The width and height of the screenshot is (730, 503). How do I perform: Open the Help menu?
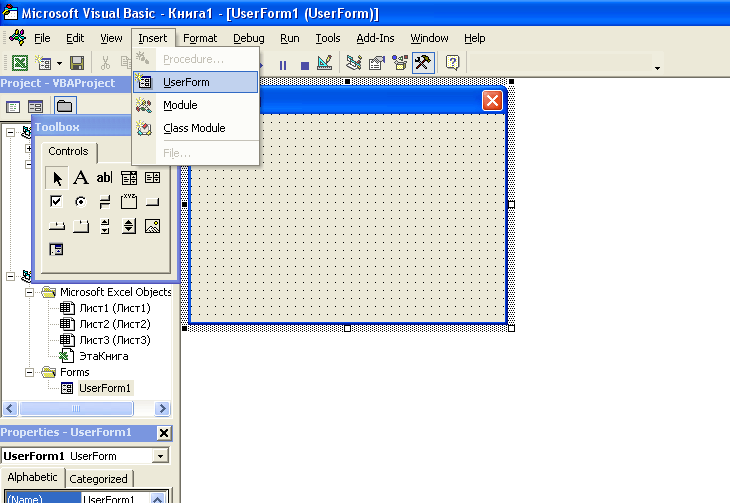(x=474, y=38)
